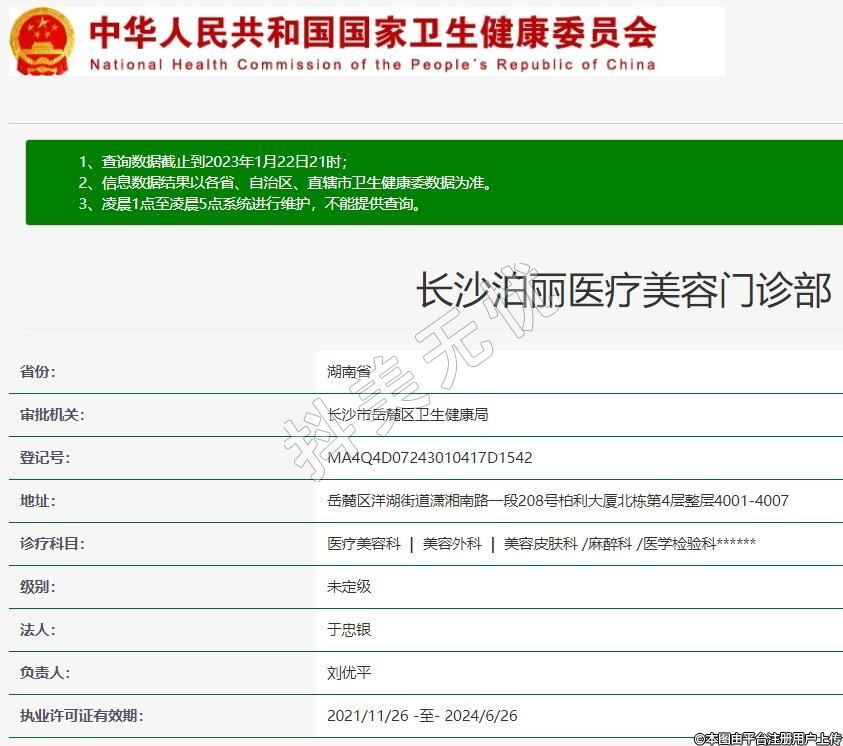The image size is (843, 746).
Task: Click the 本图由平台注册用户上传 copyright watermark
Action: pyautogui.click(x=768, y=738)
